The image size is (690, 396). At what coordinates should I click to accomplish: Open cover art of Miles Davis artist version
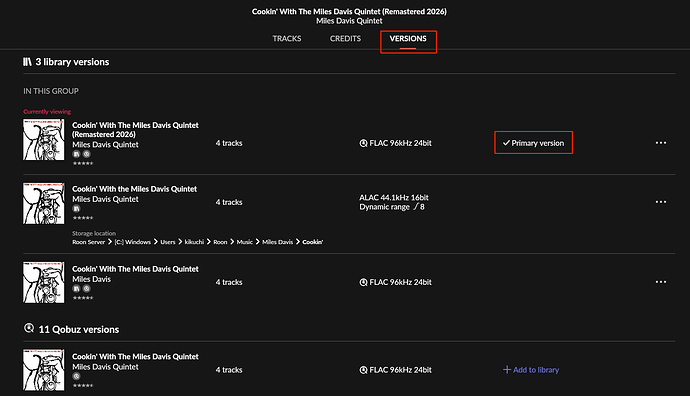click(x=44, y=282)
